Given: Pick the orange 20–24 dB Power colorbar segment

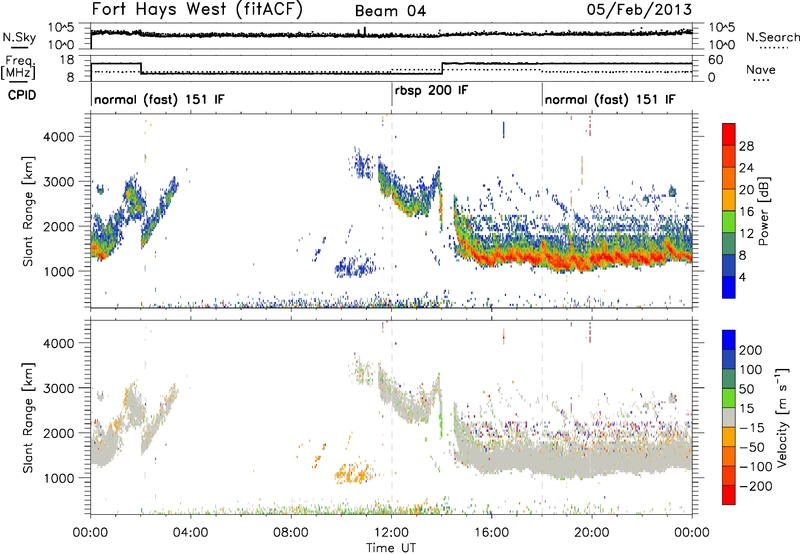Looking at the screenshot, I should click(x=729, y=178).
